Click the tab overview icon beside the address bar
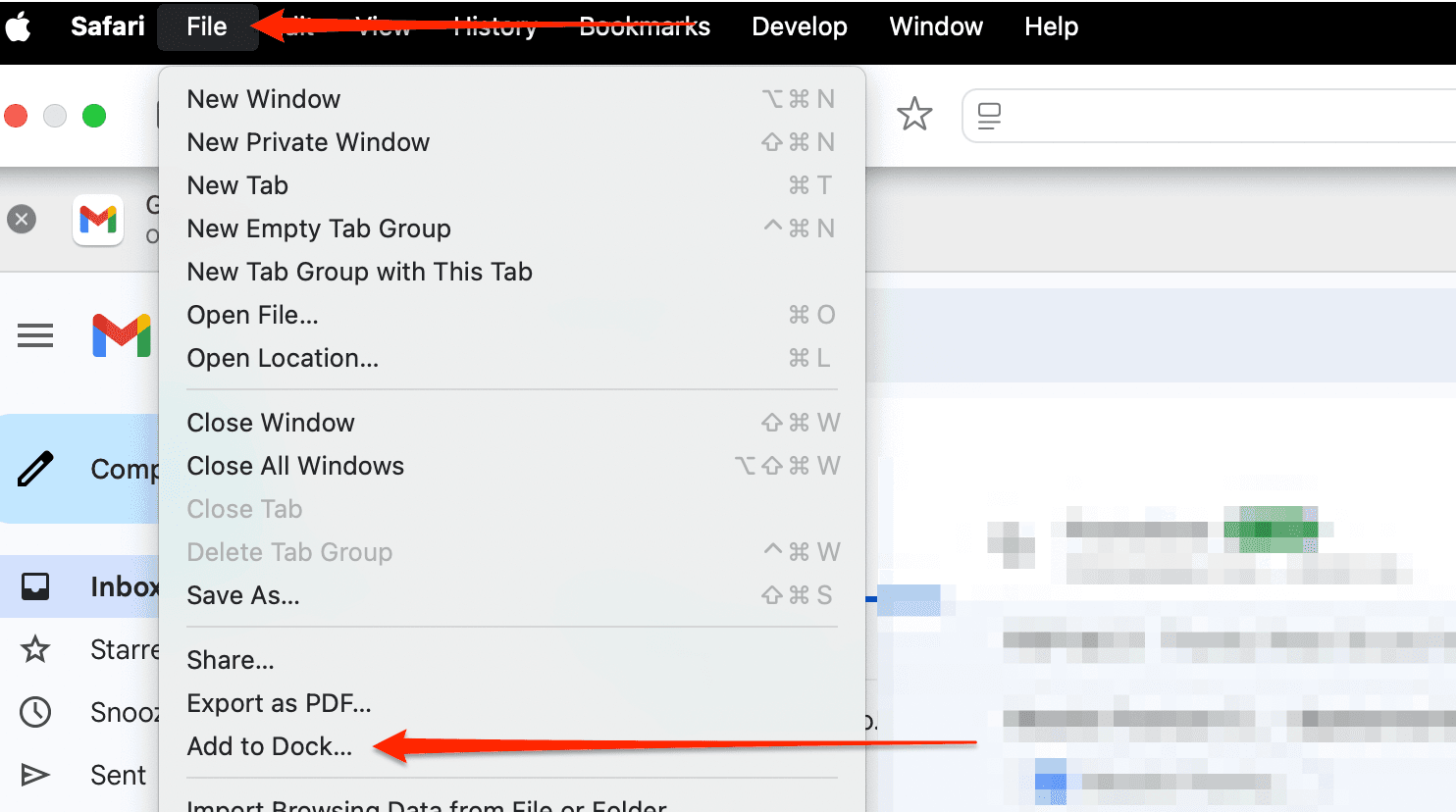This screenshot has height=812, width=1456. pos(988,115)
